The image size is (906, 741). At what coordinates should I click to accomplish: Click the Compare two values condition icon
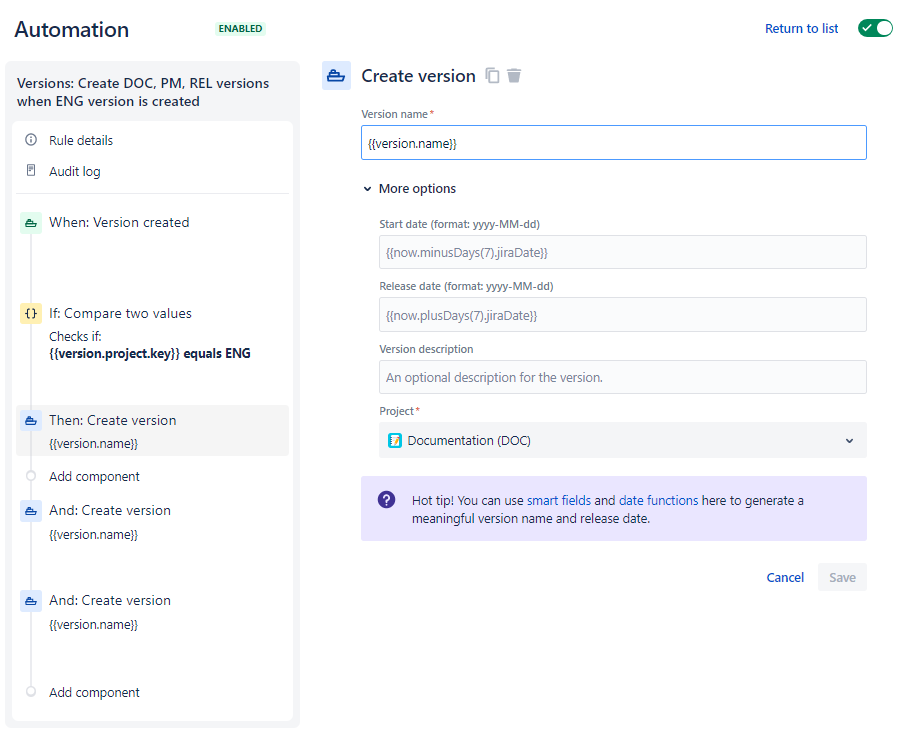coord(31,313)
